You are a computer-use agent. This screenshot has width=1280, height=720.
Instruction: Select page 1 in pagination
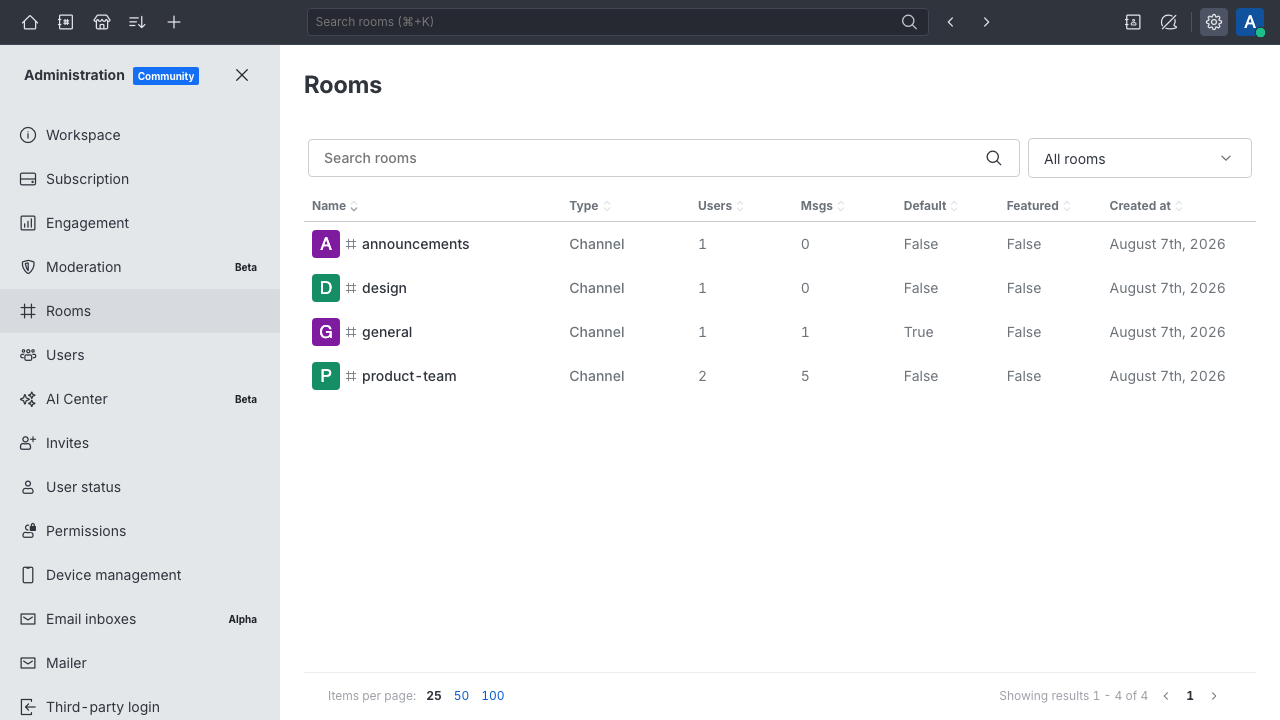tap(1190, 696)
